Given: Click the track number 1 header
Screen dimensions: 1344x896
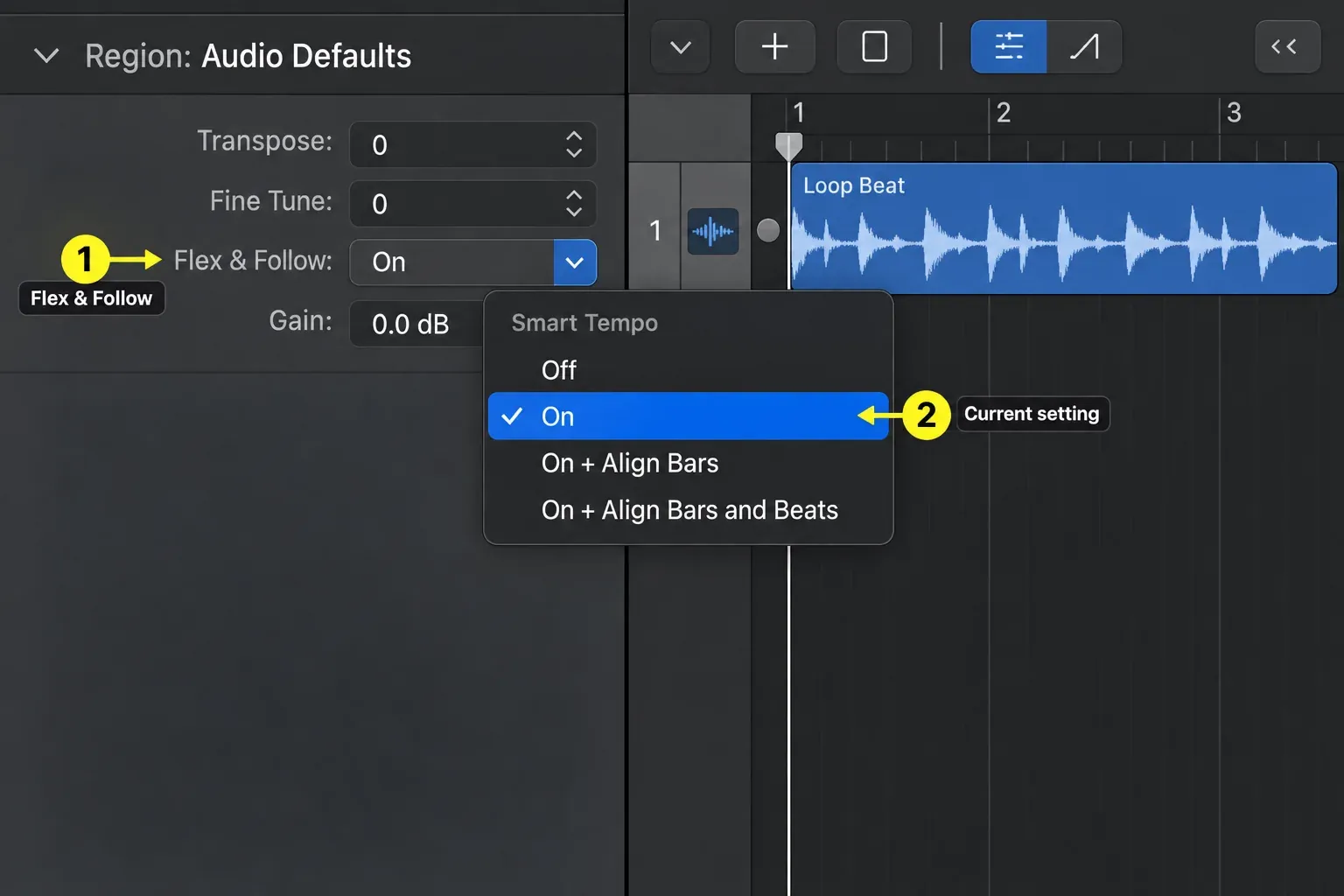Looking at the screenshot, I should click(x=655, y=230).
